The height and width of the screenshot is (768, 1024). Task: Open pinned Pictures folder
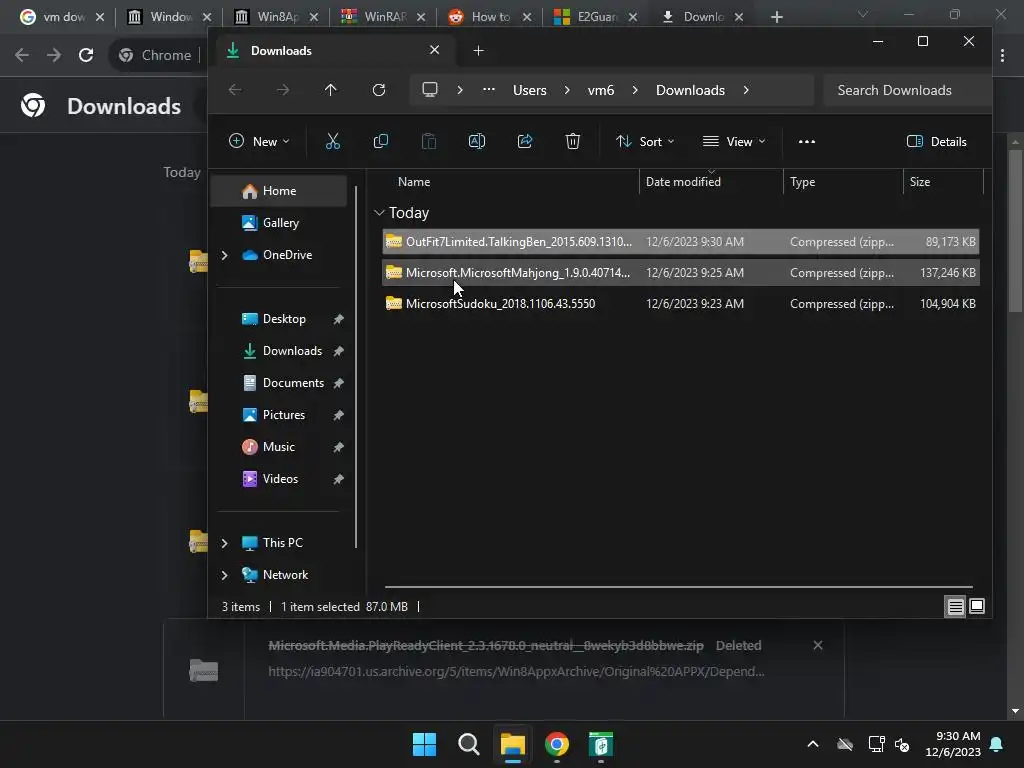pyautogui.click(x=278, y=415)
